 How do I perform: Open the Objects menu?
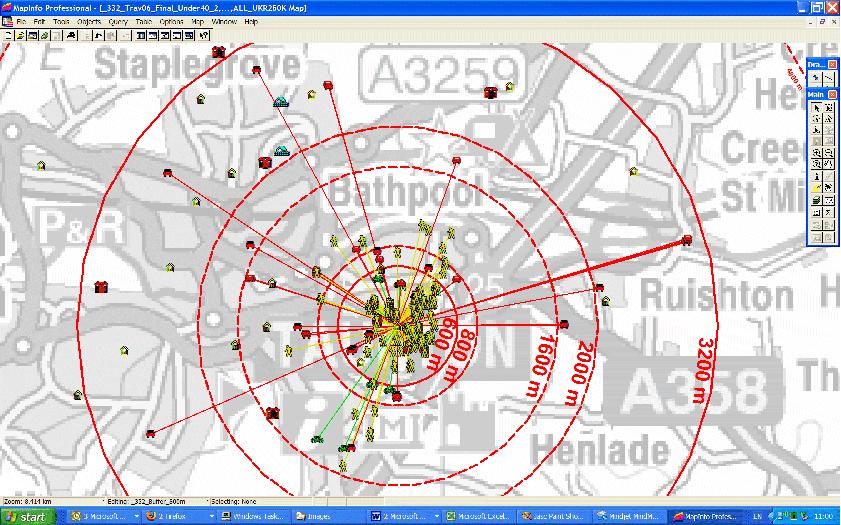(x=89, y=22)
